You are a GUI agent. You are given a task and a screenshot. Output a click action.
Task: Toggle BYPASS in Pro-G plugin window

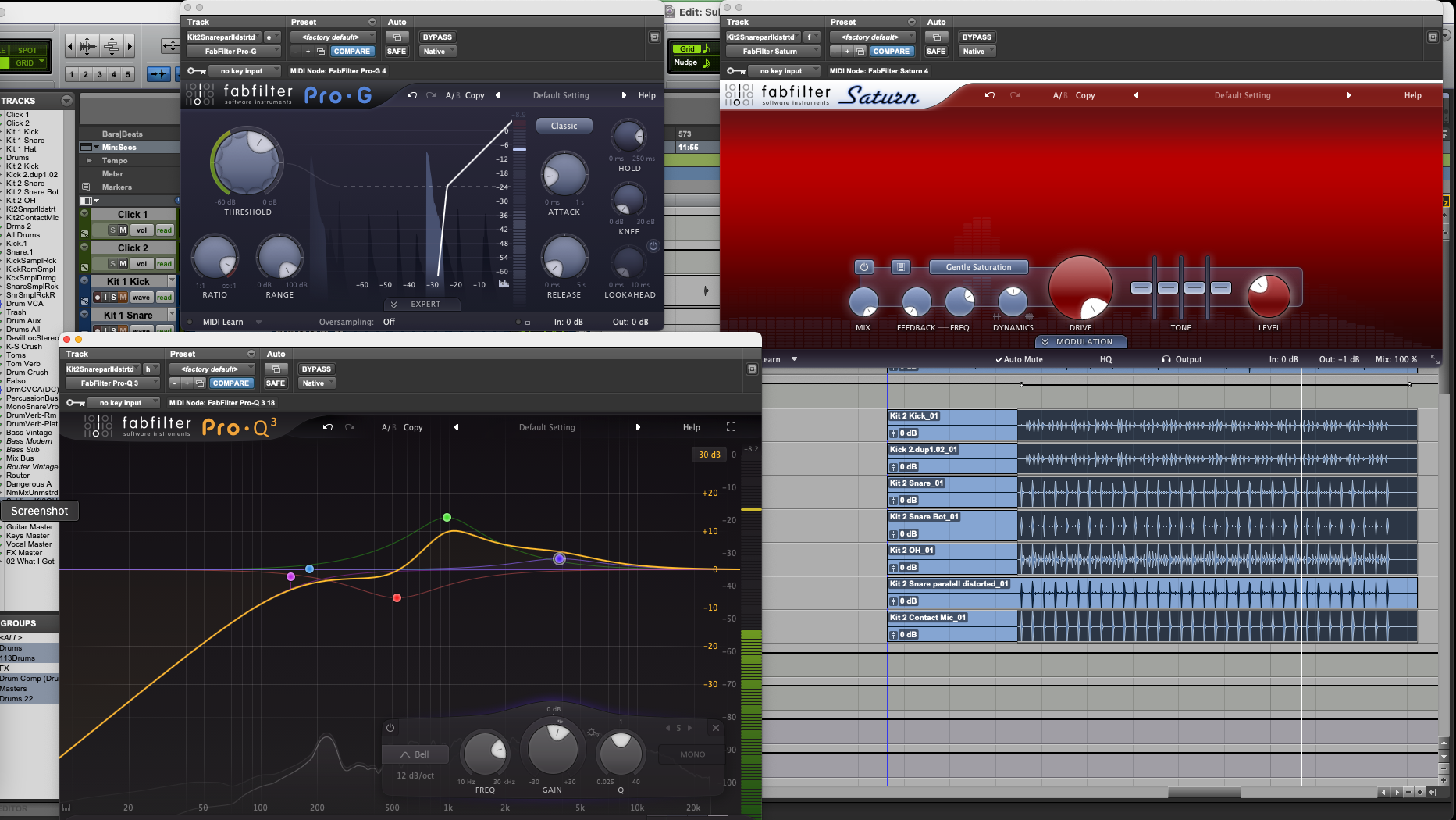click(x=437, y=37)
